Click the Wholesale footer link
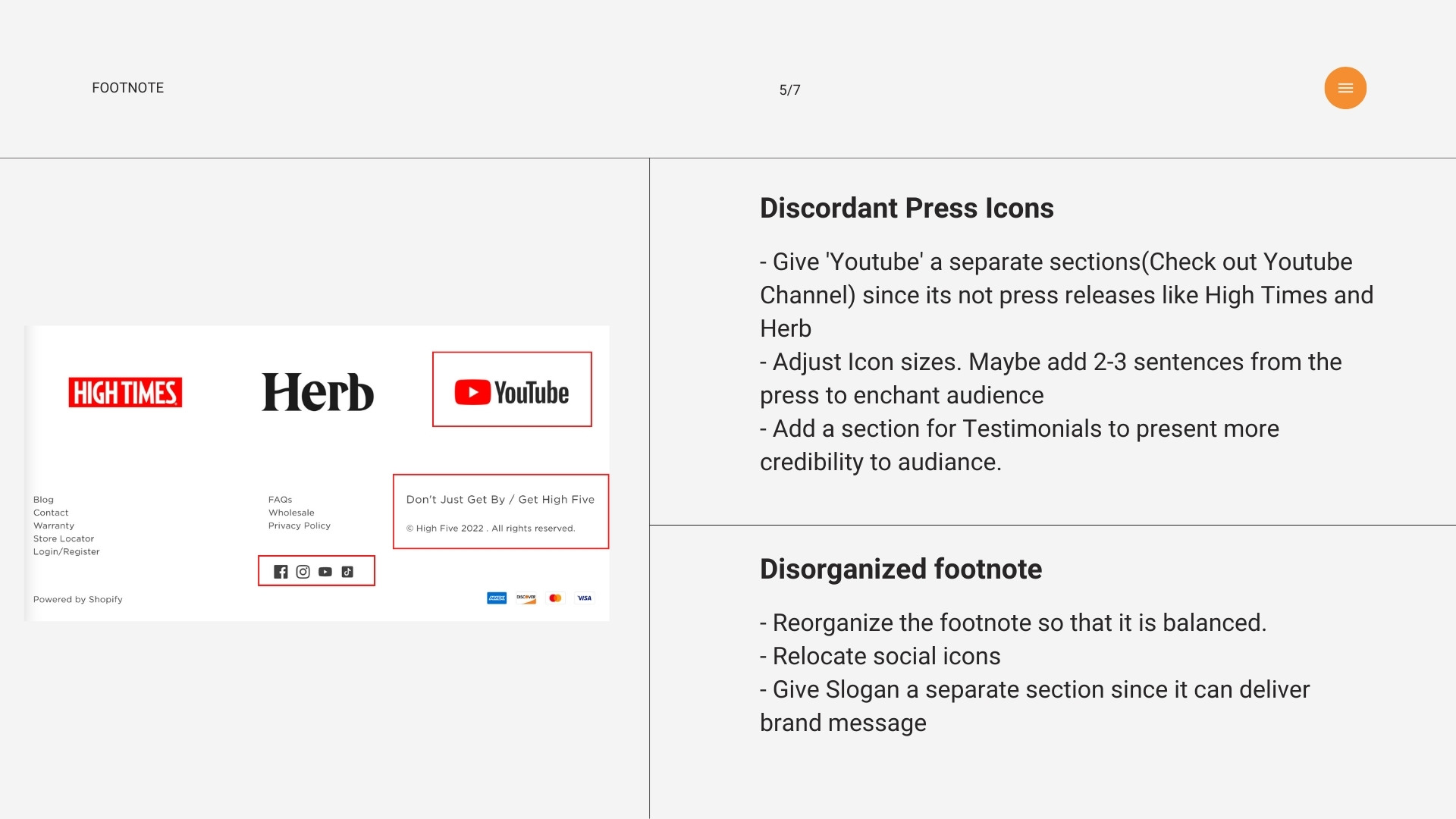Image resolution: width=1456 pixels, height=819 pixels. click(291, 513)
